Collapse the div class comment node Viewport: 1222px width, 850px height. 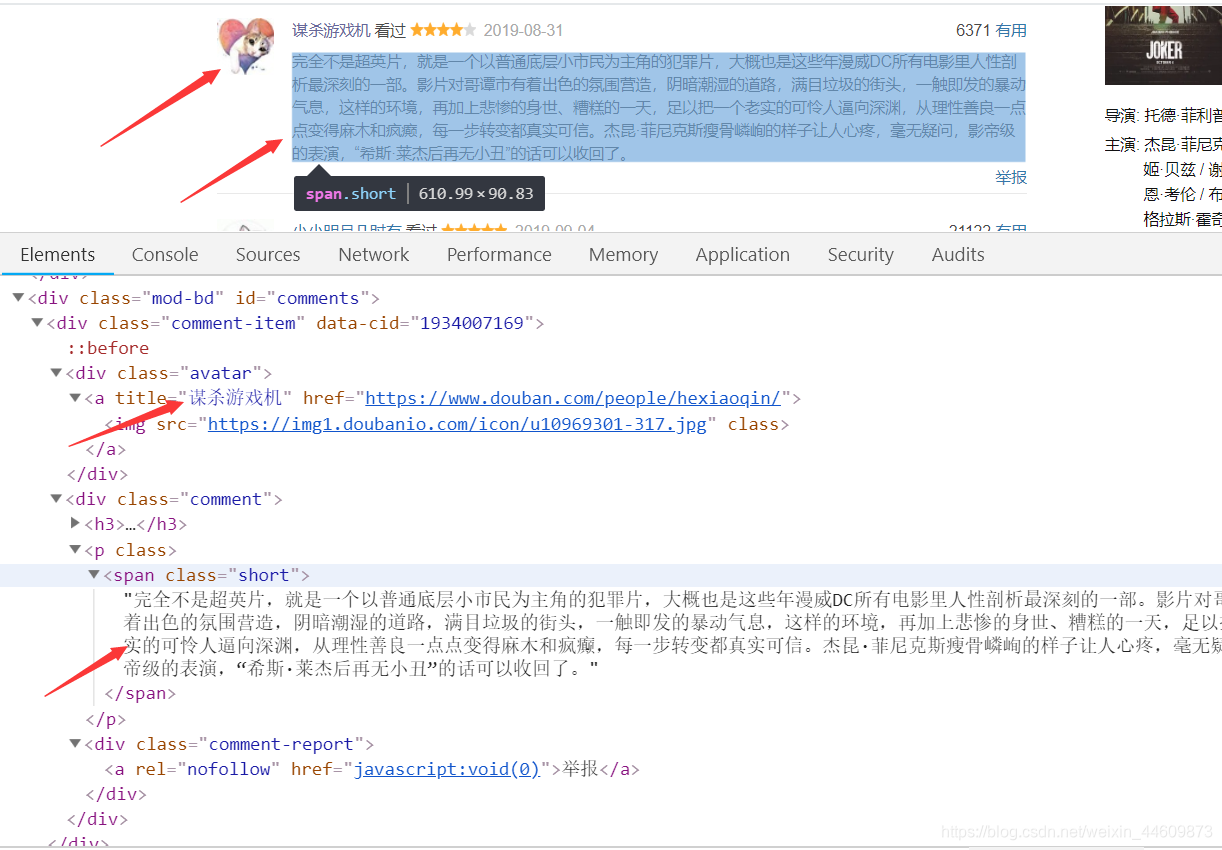pyautogui.click(x=57, y=499)
